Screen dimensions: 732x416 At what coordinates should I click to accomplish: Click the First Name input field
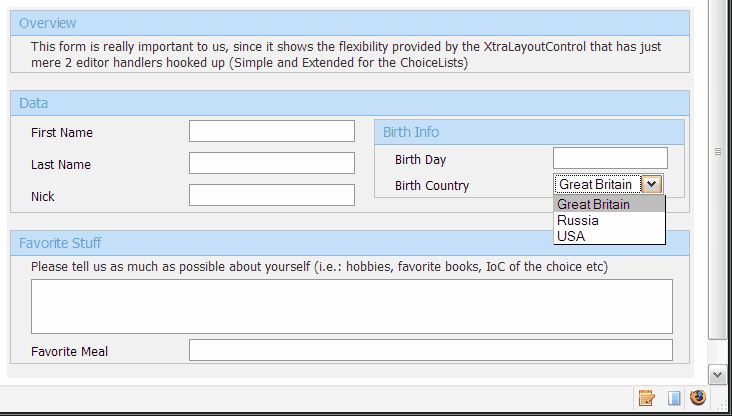(x=272, y=131)
